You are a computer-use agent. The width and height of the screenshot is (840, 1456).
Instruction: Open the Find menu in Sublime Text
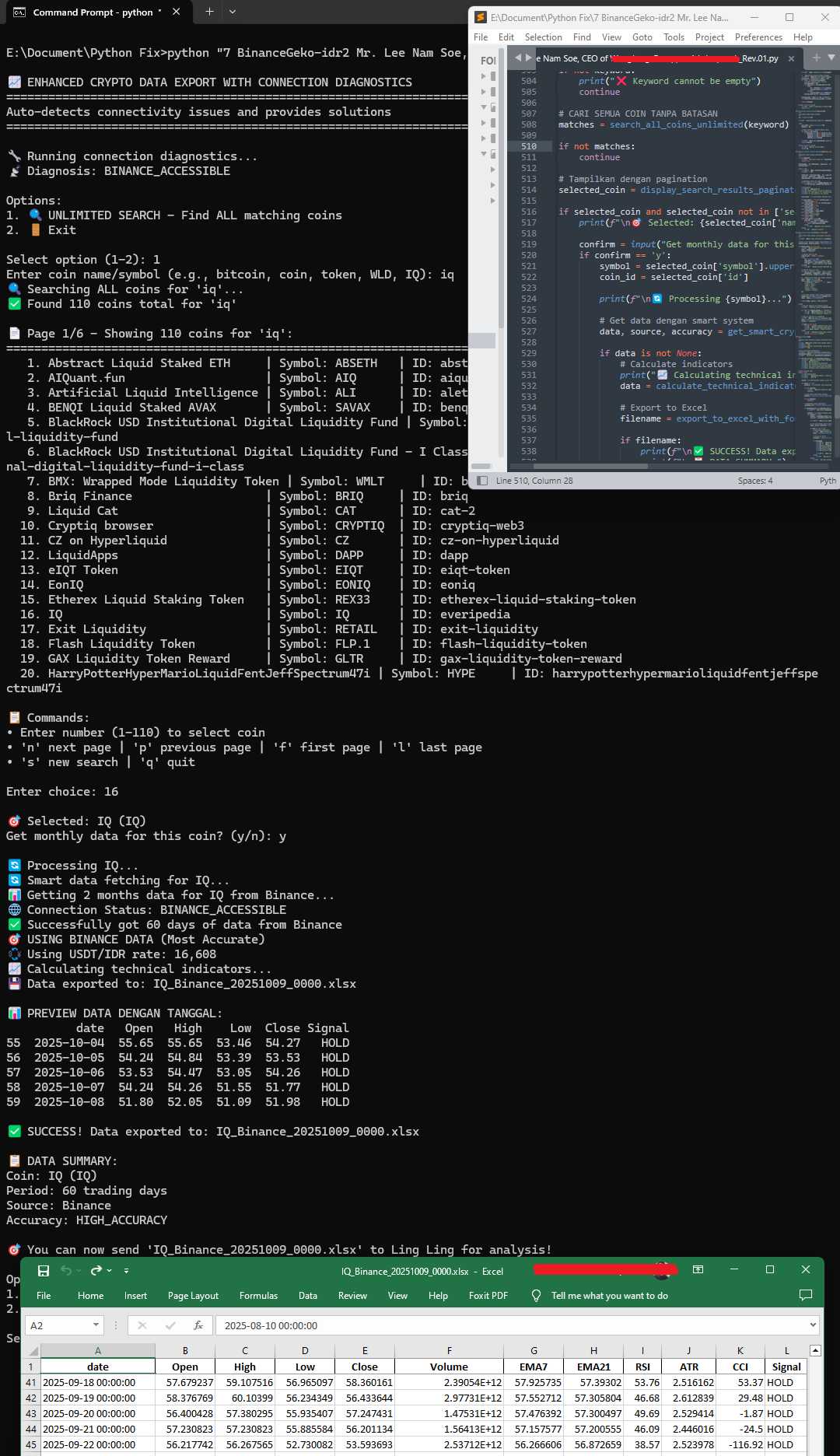[582, 37]
